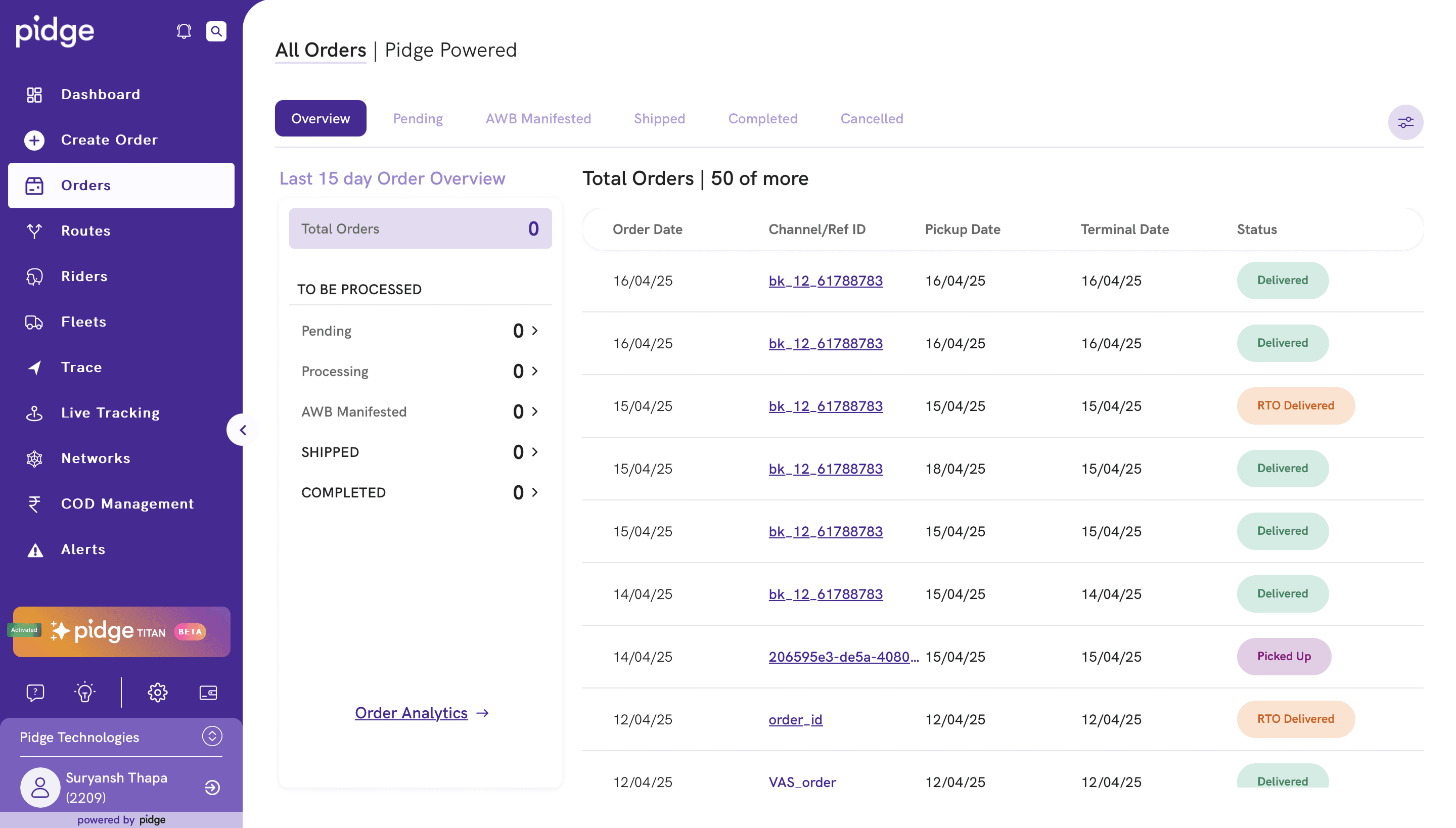Expand the Pending orders count chevron

pos(535,331)
